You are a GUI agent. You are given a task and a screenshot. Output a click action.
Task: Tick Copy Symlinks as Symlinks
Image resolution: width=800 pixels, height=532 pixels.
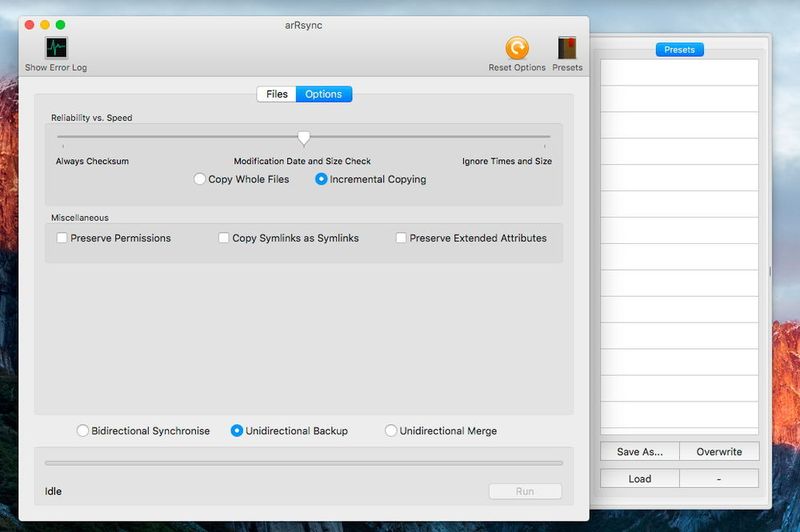tap(224, 238)
